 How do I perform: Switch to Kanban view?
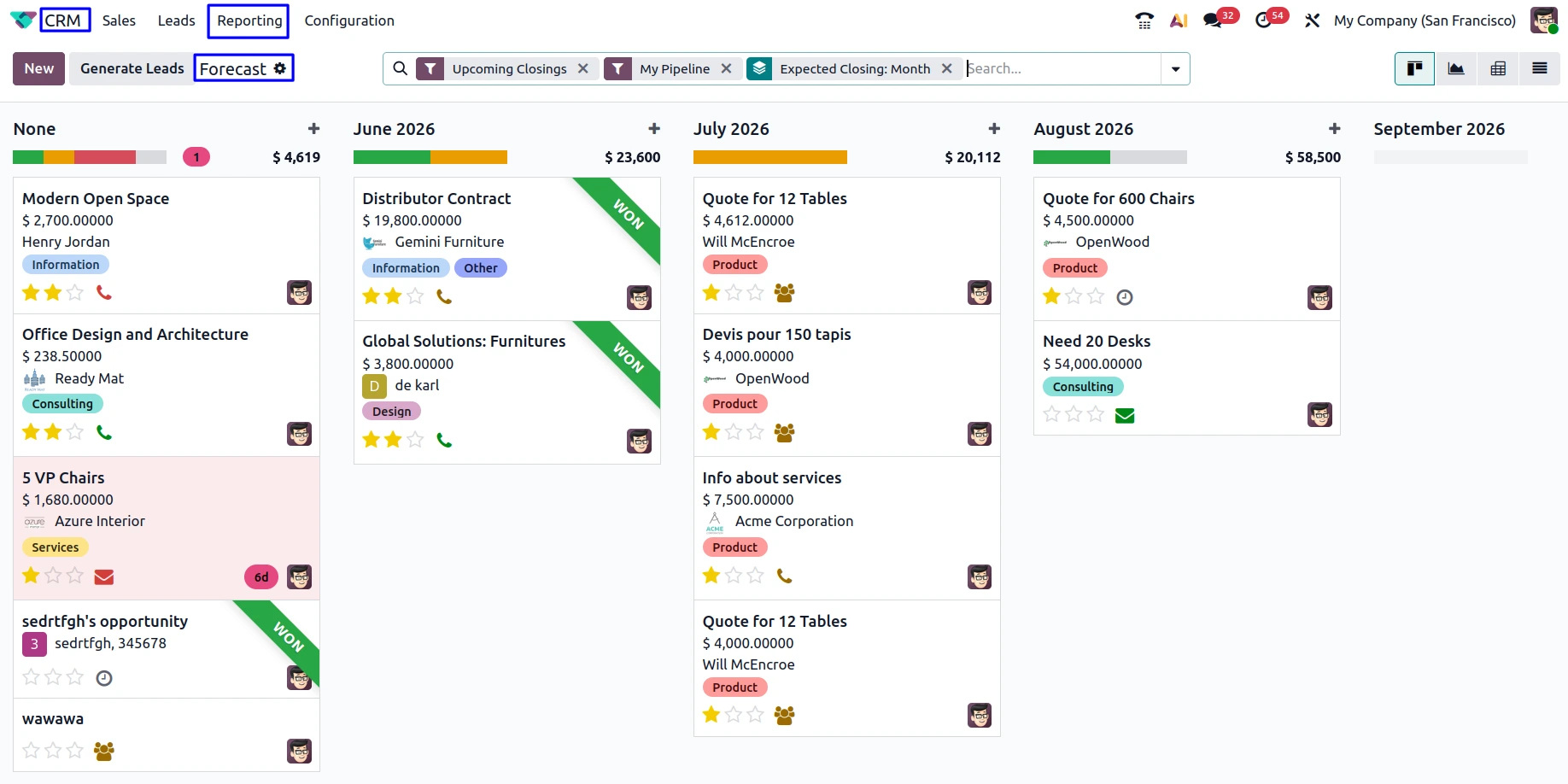click(x=1414, y=68)
